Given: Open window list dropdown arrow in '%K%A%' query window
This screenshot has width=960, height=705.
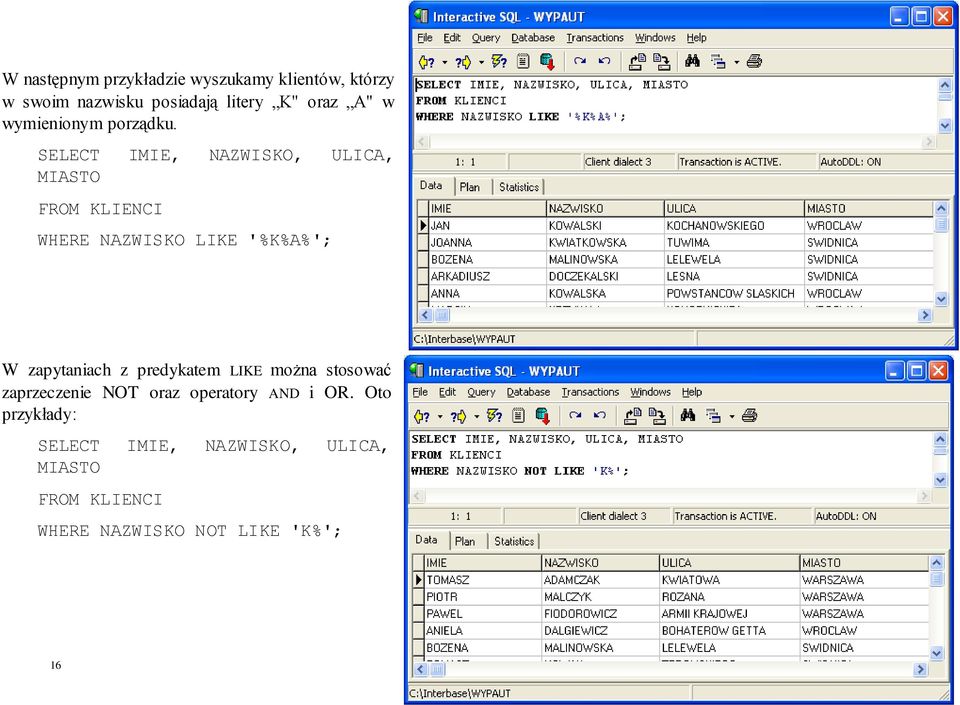Looking at the screenshot, I should (x=736, y=62).
